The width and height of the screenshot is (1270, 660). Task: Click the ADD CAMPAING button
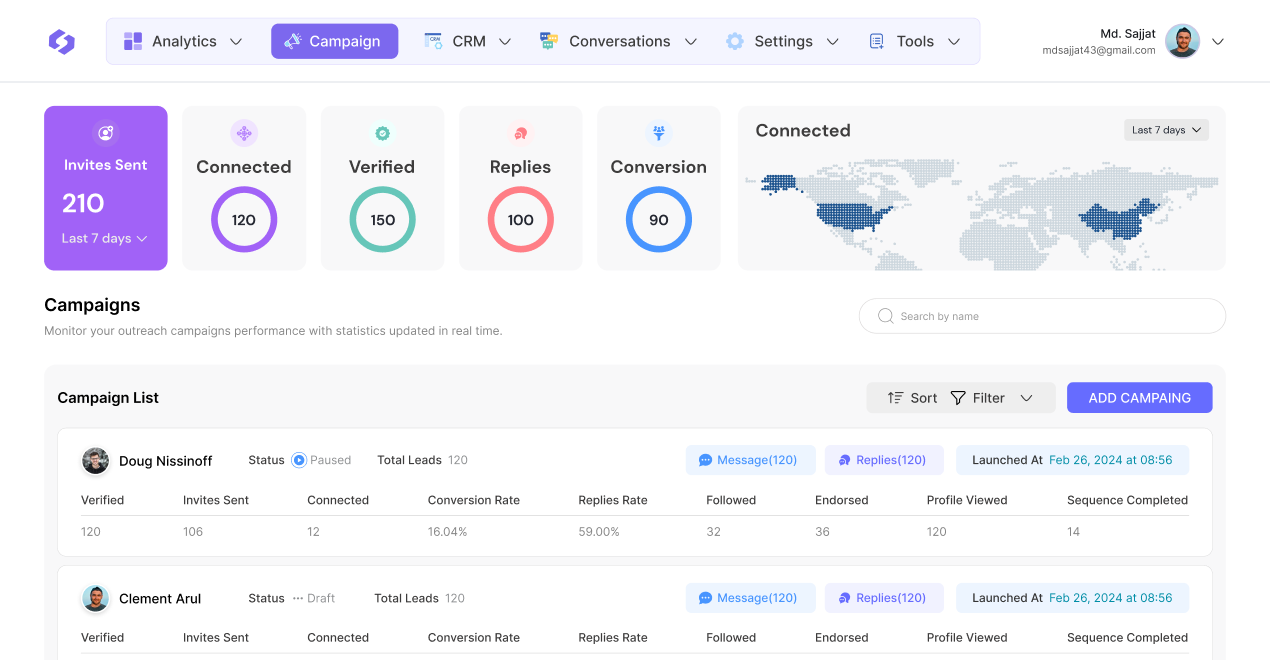tap(1140, 398)
